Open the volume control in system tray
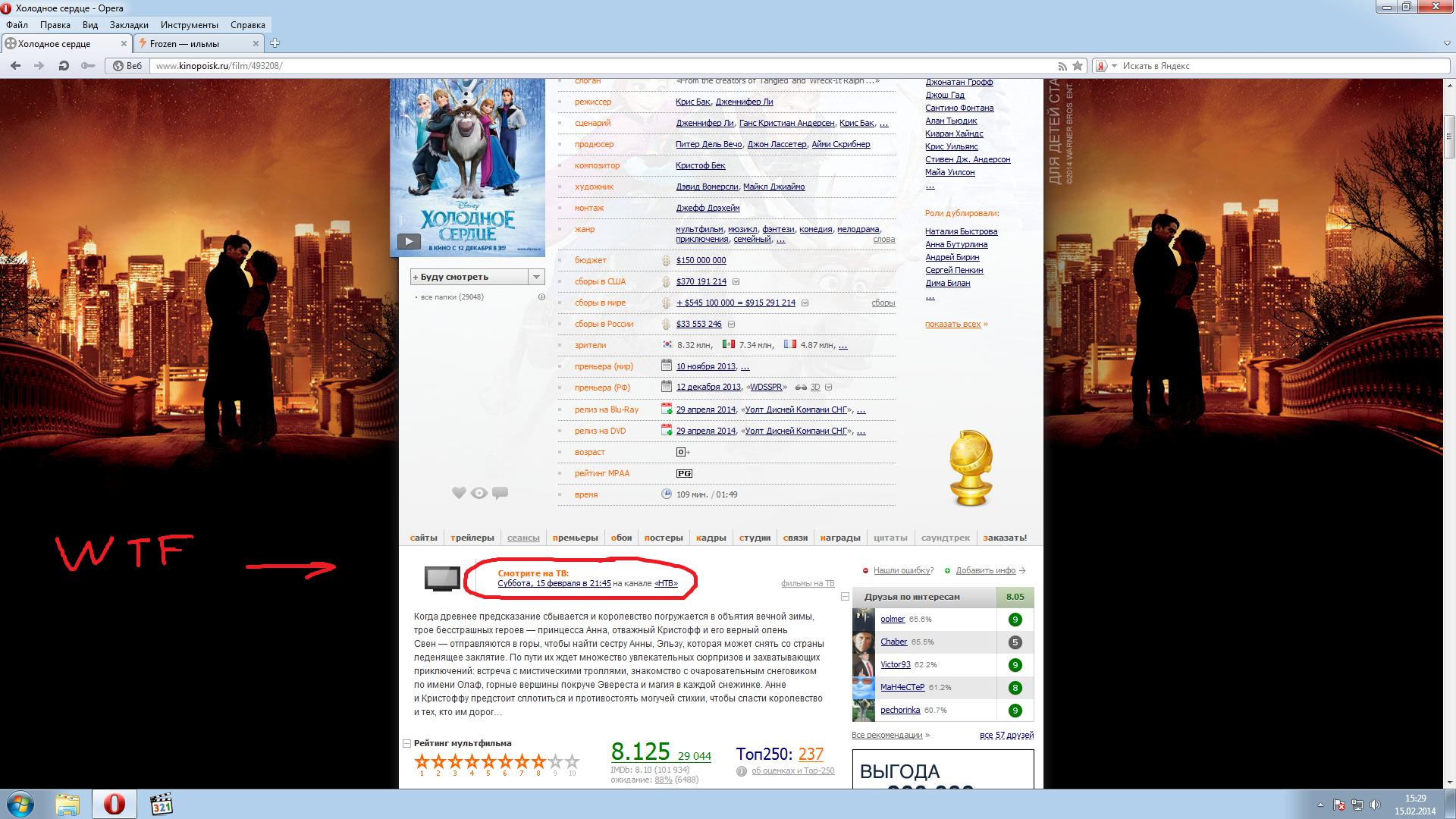This screenshot has width=1456, height=819. tap(1375, 805)
